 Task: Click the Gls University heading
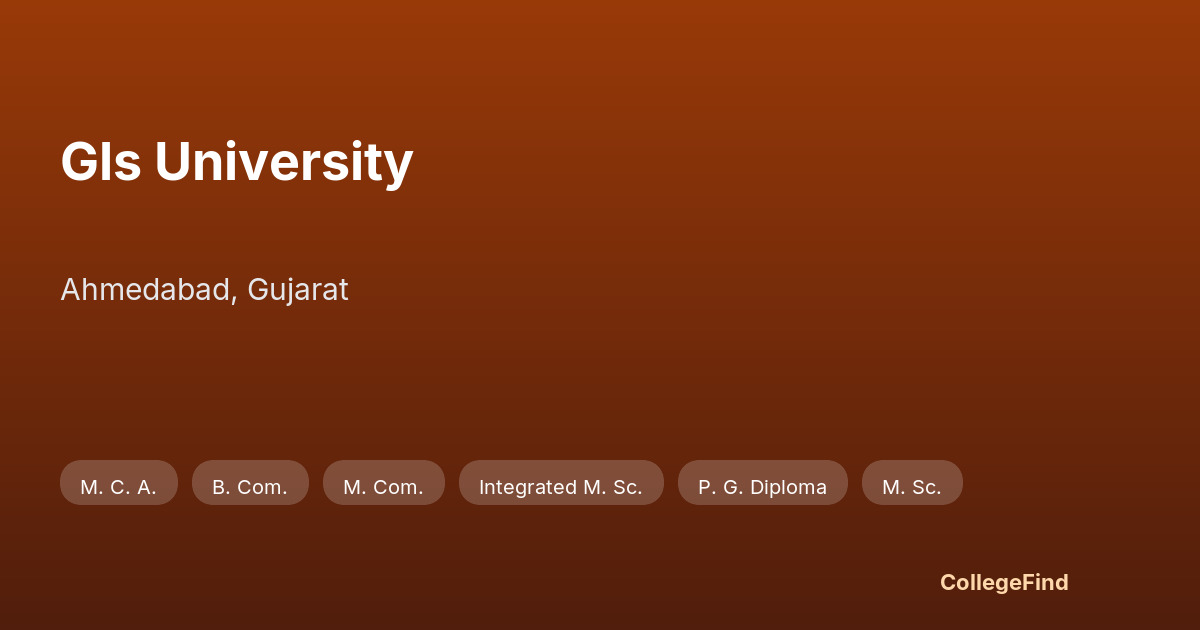tap(236, 162)
